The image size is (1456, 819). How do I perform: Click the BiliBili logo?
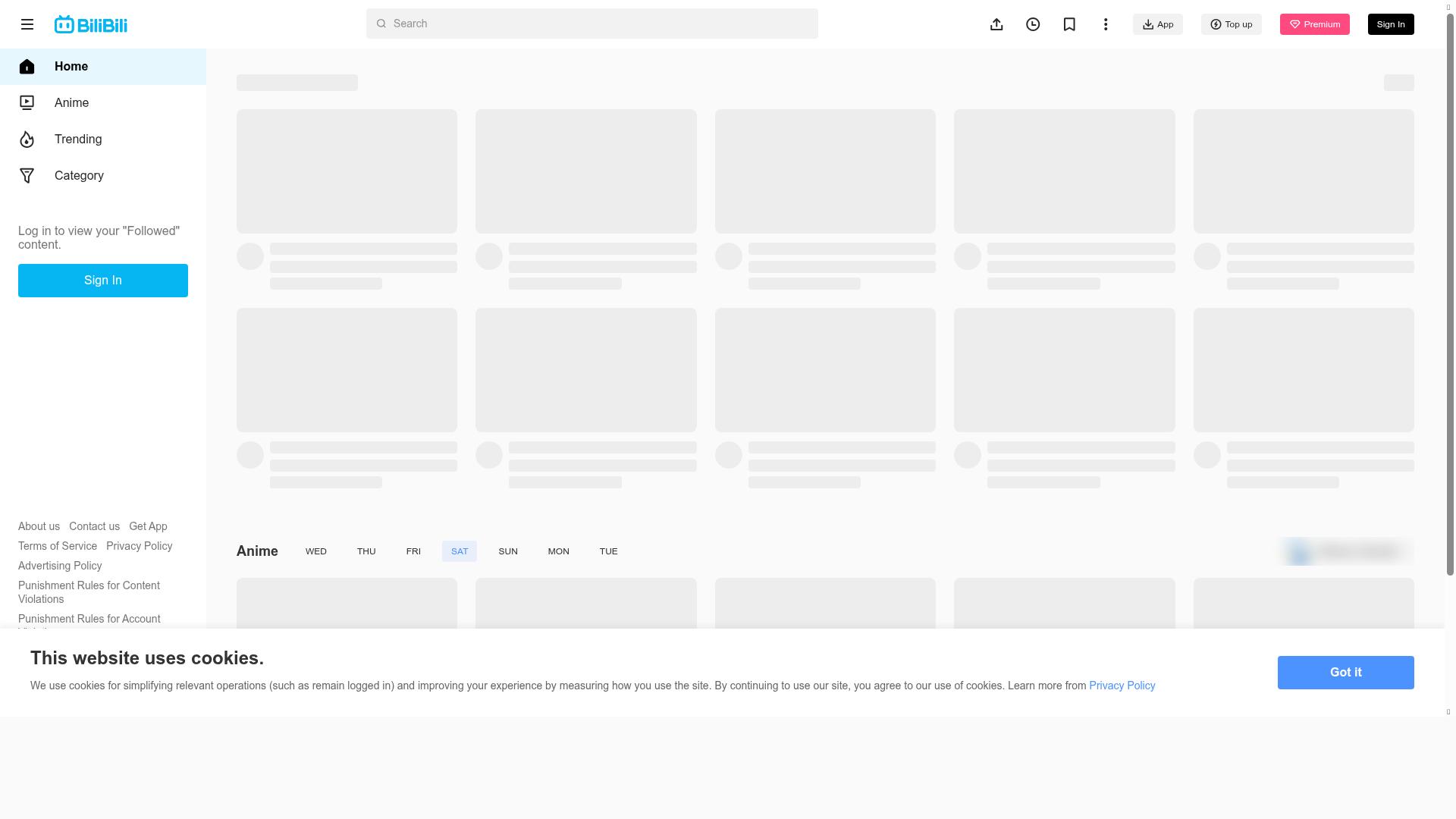91,24
